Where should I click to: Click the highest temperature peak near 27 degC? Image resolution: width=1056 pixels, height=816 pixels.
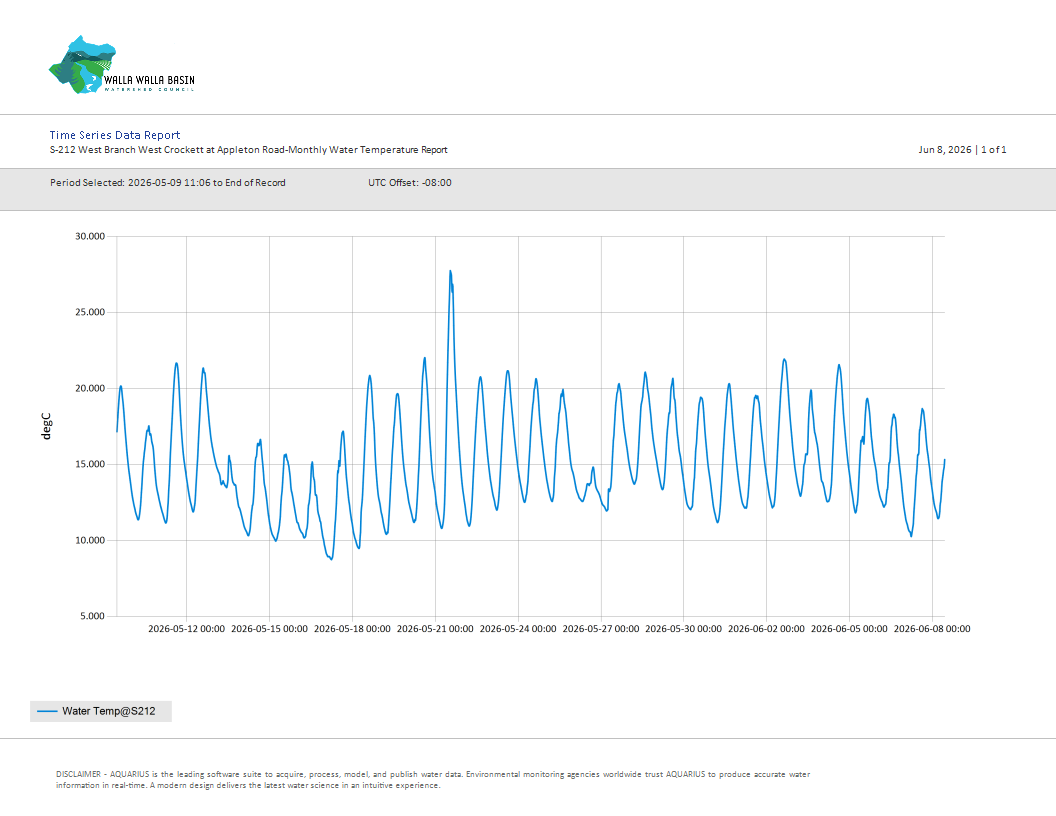pyautogui.click(x=451, y=272)
